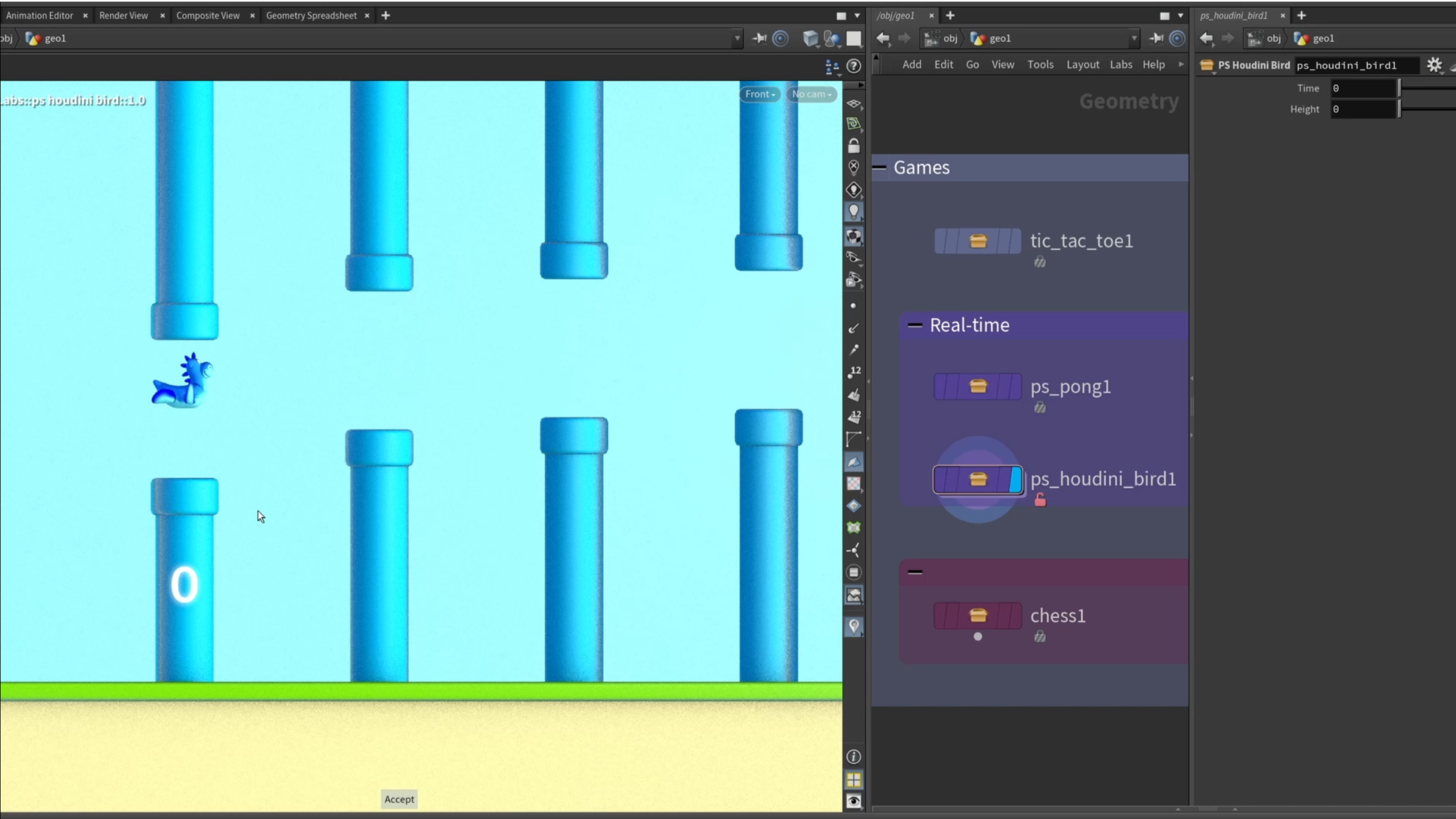Click the network editor back arrow
This screenshot has width=1456, height=819.
(x=883, y=39)
